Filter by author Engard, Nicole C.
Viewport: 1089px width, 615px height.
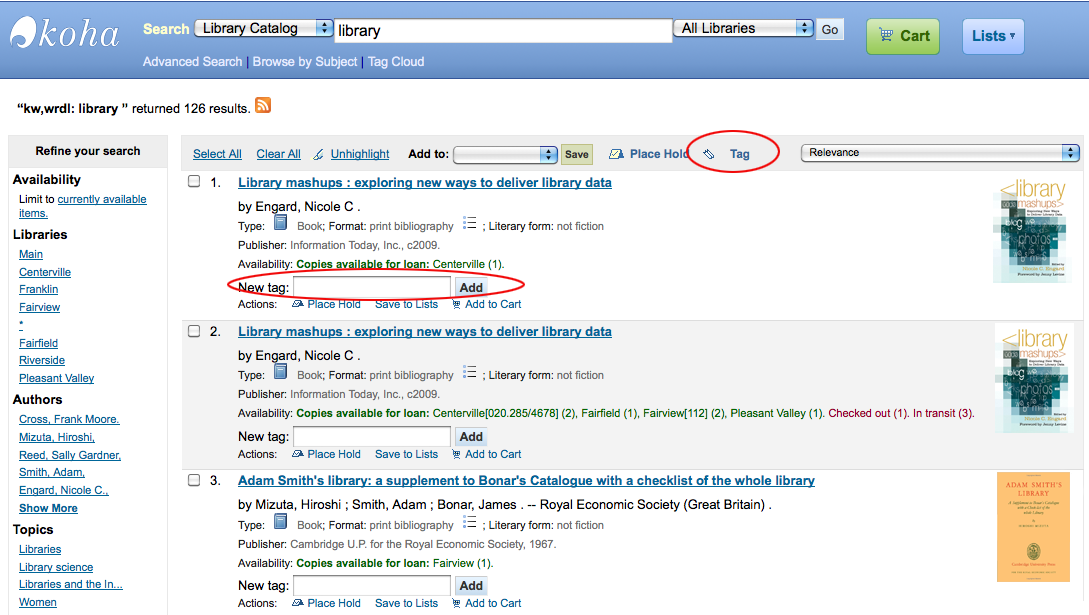(x=63, y=490)
